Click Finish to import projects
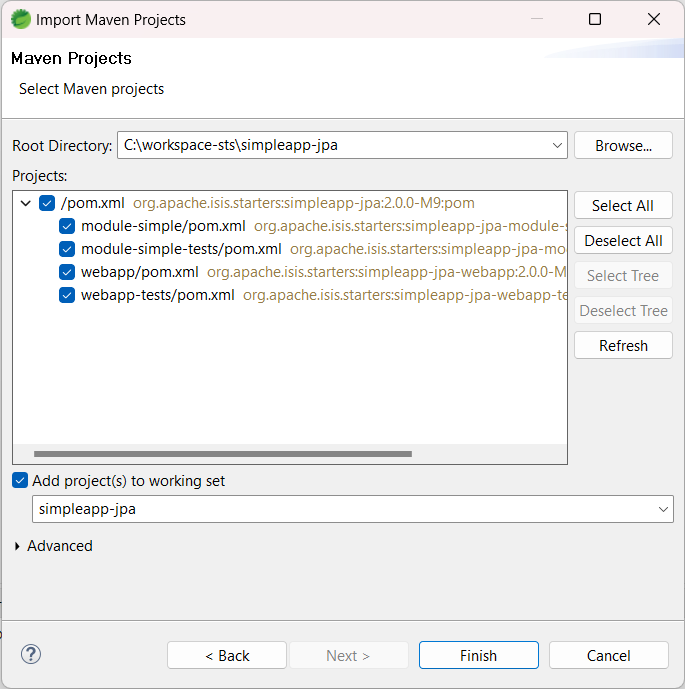Screen dimensions: 685x689 [478, 655]
